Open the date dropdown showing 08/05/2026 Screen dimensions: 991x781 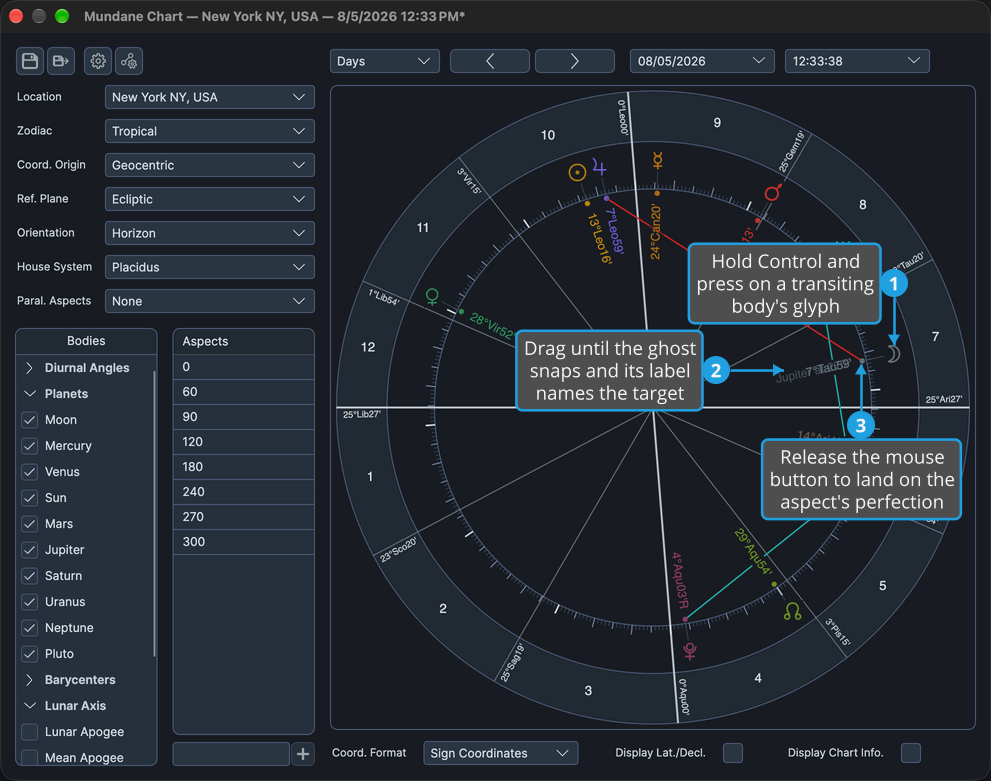point(702,61)
